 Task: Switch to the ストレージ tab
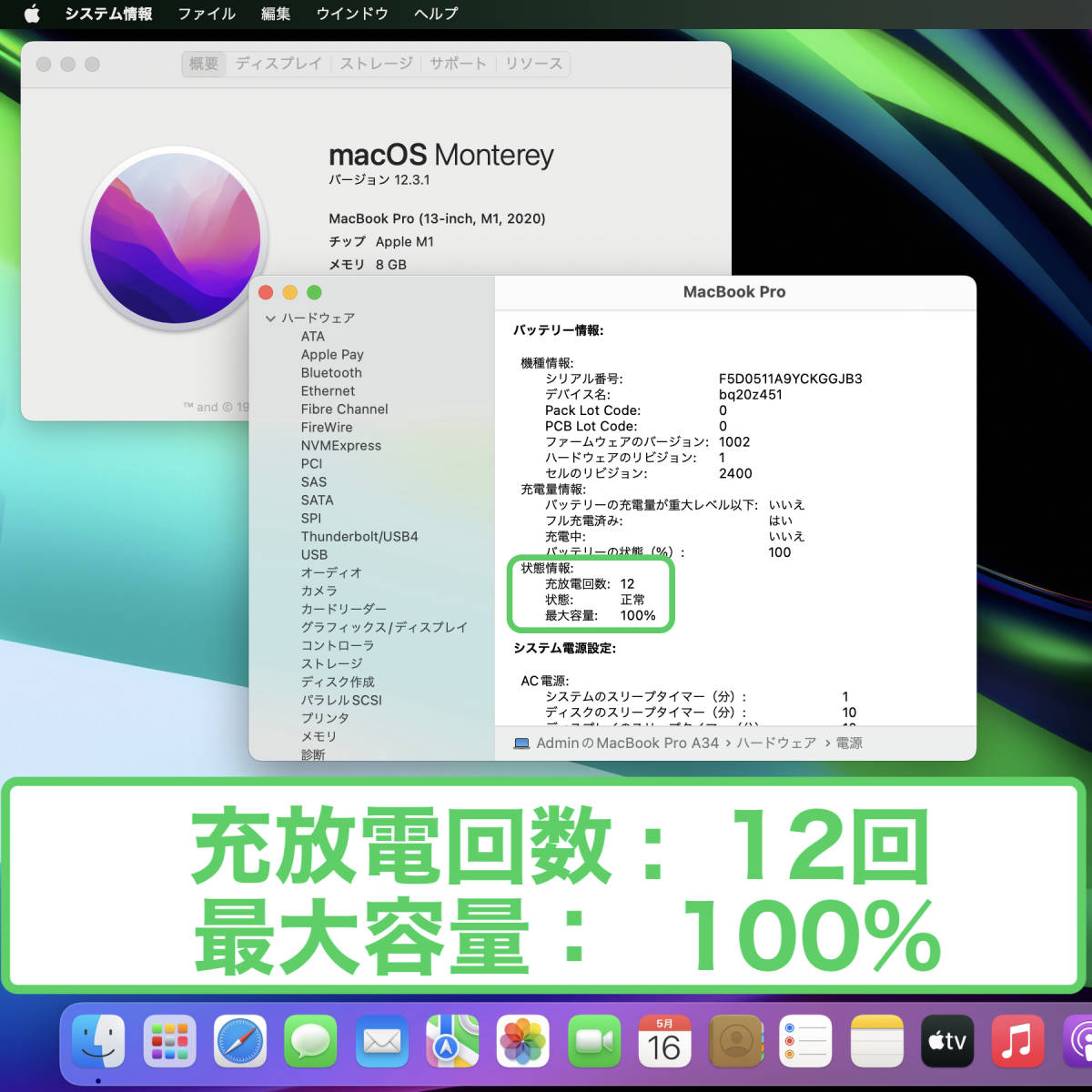point(377,64)
